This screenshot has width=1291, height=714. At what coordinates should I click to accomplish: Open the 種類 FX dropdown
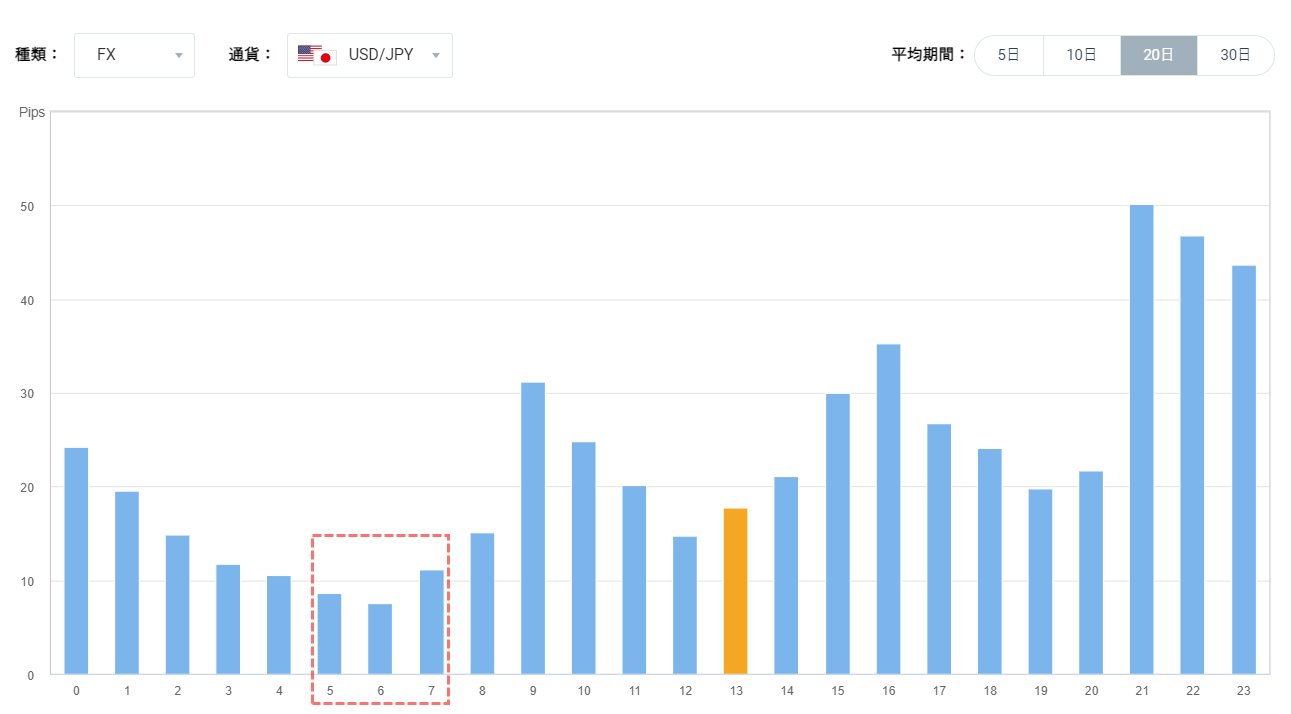tap(134, 55)
